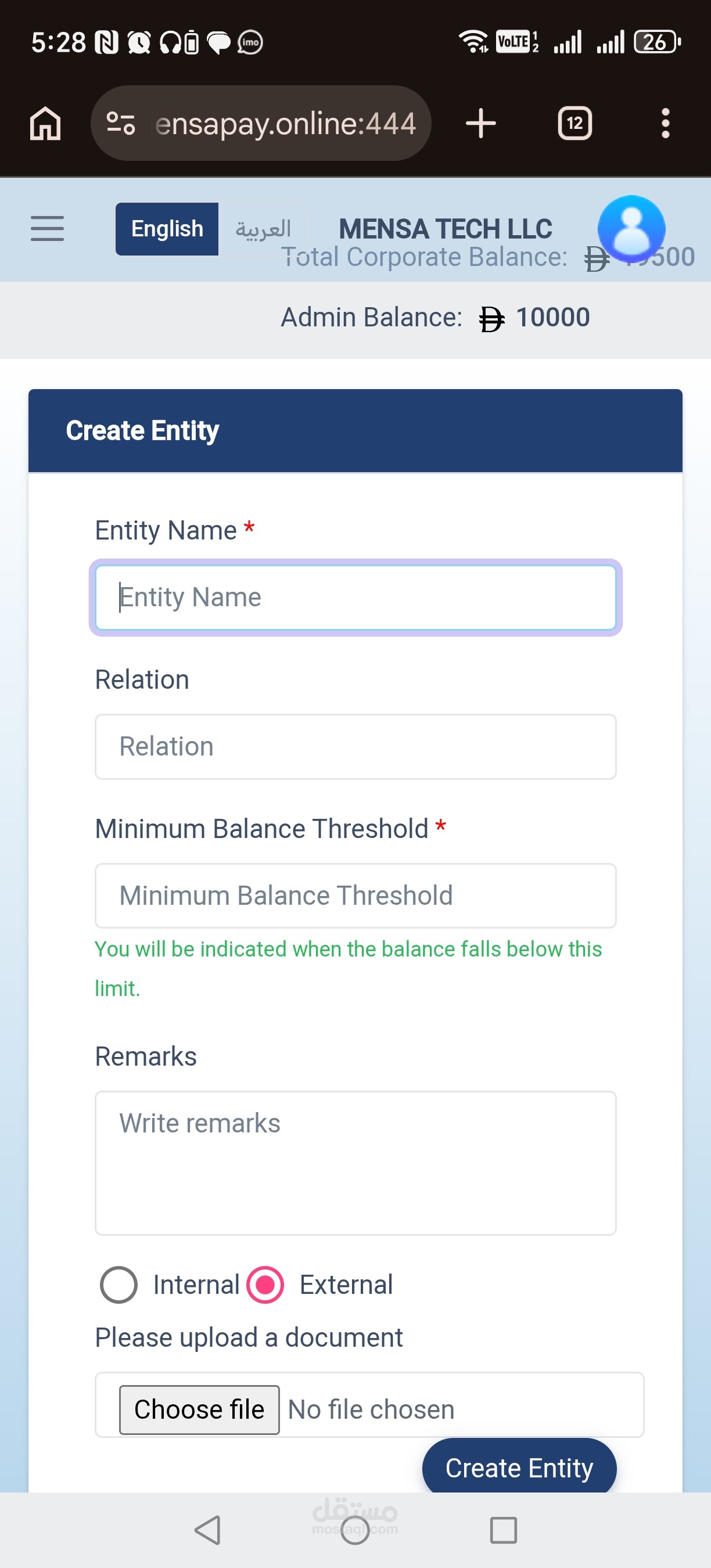Screen dimensions: 711x1568
Task: Click the Choose file button
Action: (199, 1409)
